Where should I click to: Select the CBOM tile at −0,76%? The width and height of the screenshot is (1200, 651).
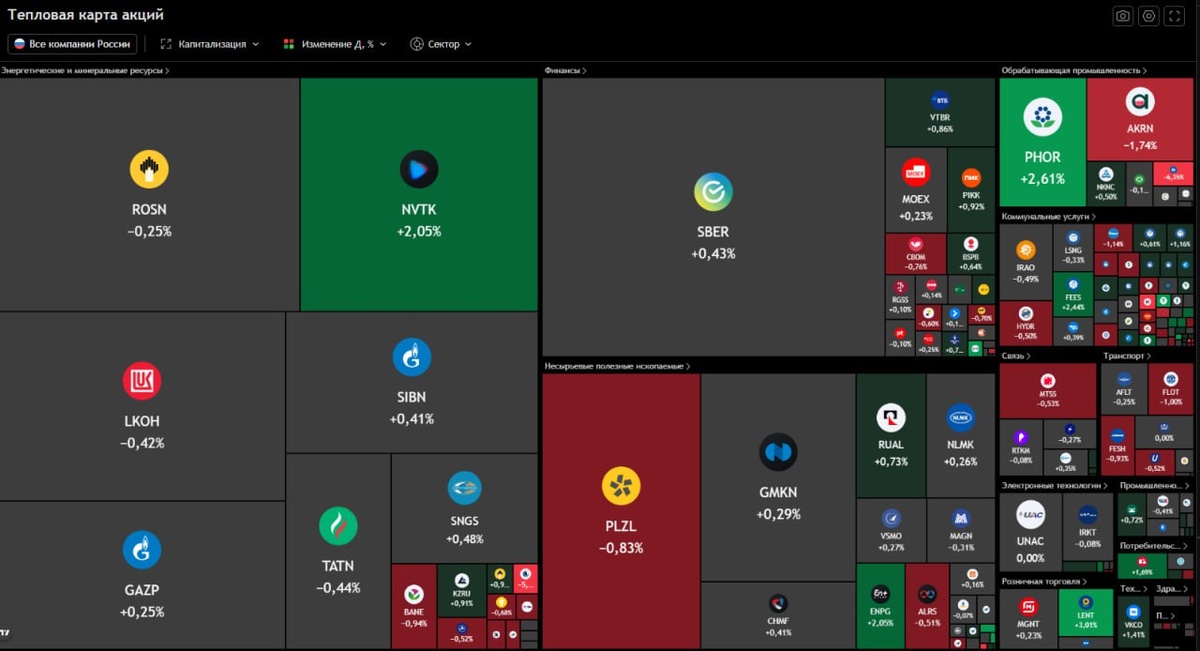coord(915,254)
